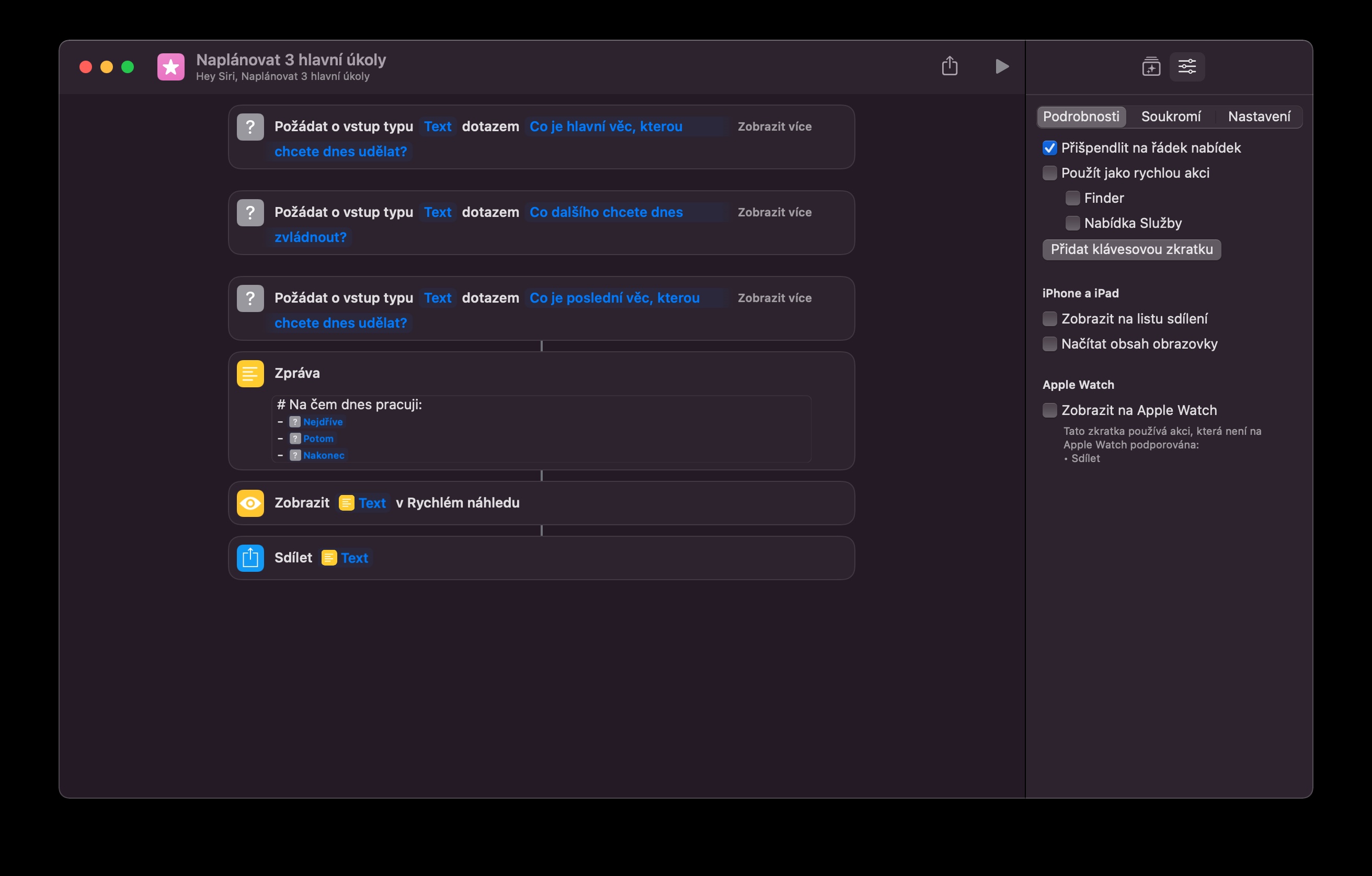Run the shortcut with the play button
This screenshot has width=1372, height=876.
tap(1002, 66)
